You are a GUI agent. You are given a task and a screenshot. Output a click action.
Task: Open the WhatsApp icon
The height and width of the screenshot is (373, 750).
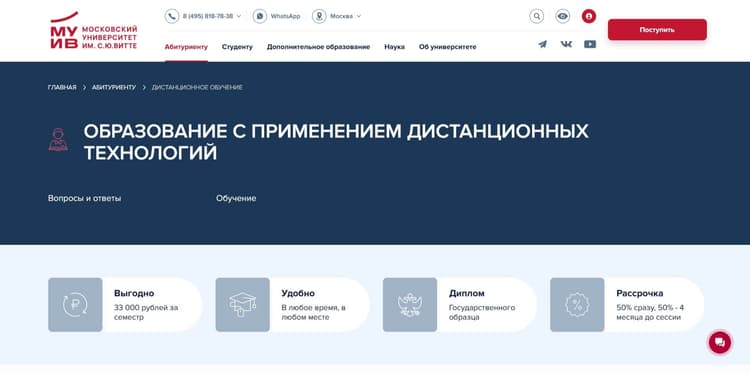coord(260,16)
